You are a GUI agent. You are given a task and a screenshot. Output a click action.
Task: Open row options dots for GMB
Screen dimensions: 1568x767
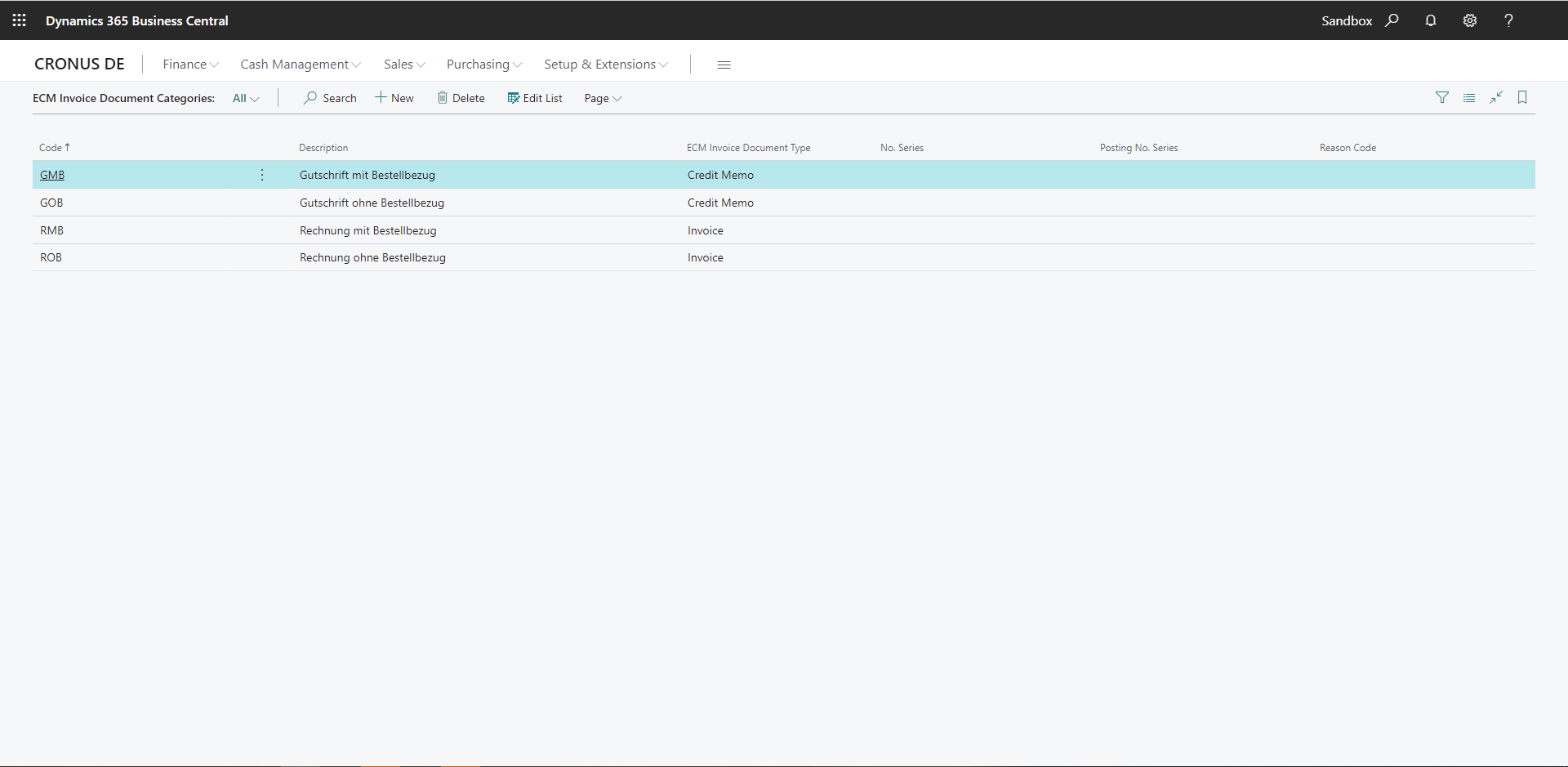[262, 175]
